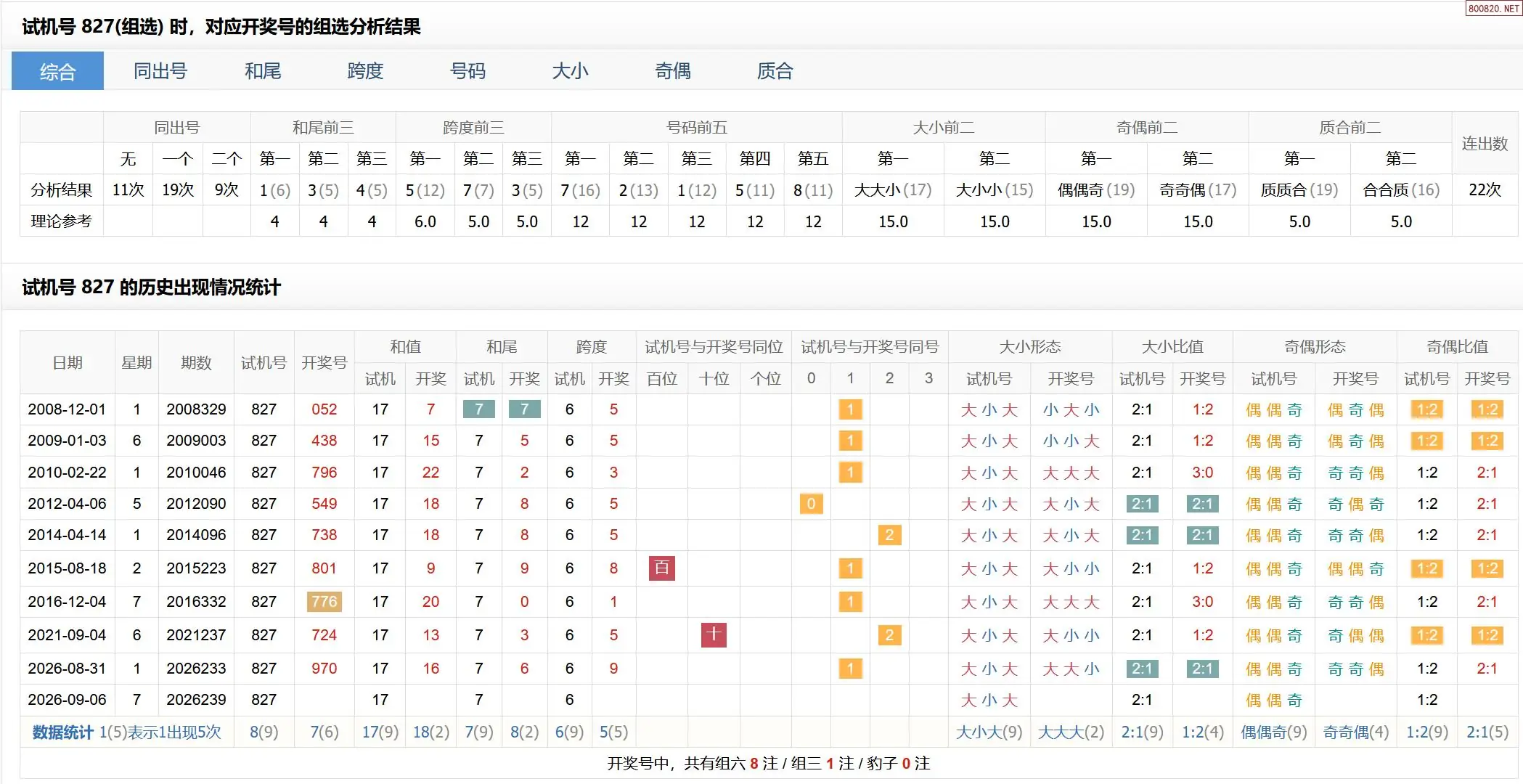Click the red 十 position badge
Image resolution: width=1523 pixels, height=784 pixels.
(x=714, y=634)
